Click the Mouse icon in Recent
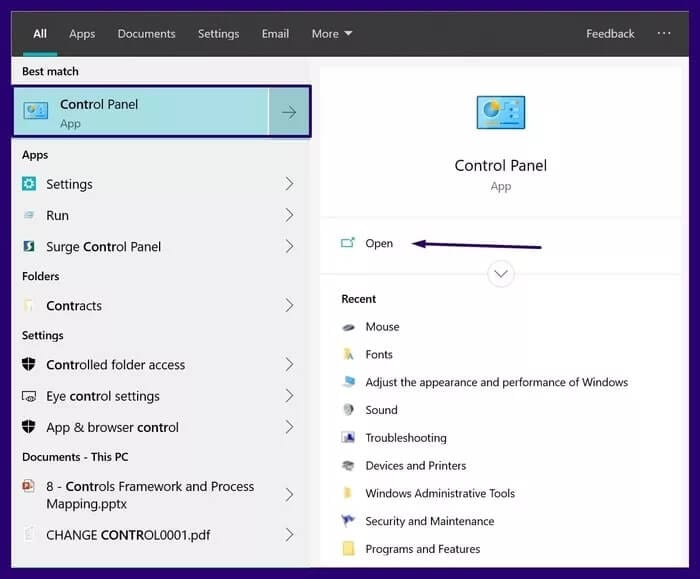 click(348, 327)
